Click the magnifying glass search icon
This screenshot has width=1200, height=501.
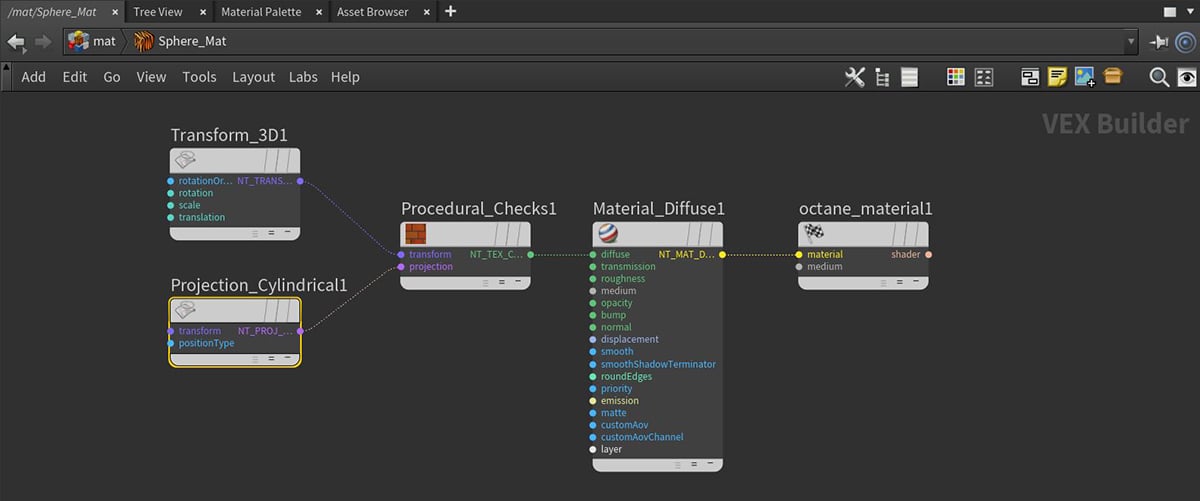click(1159, 77)
